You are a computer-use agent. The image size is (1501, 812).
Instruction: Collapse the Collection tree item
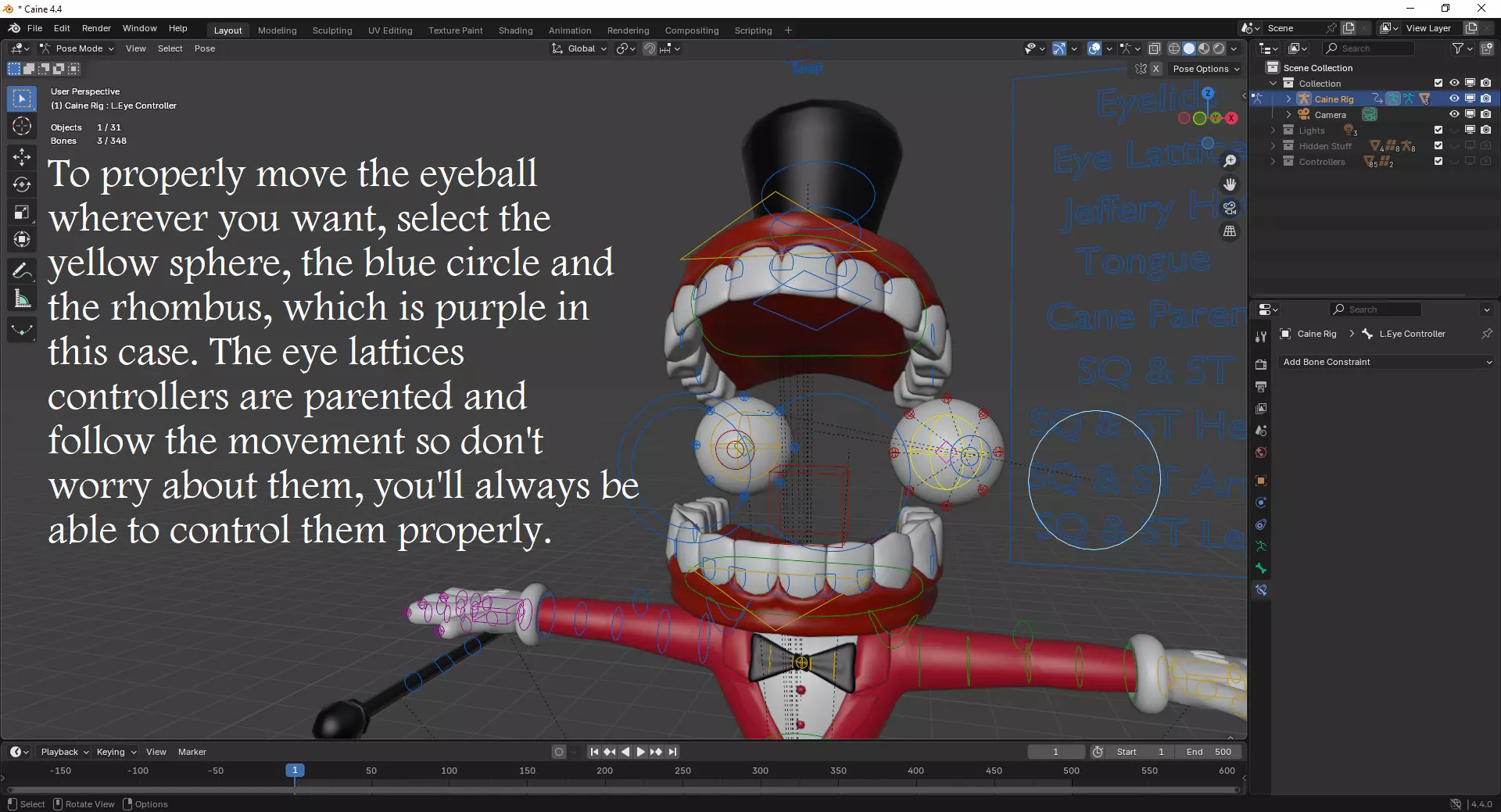[x=1273, y=84]
